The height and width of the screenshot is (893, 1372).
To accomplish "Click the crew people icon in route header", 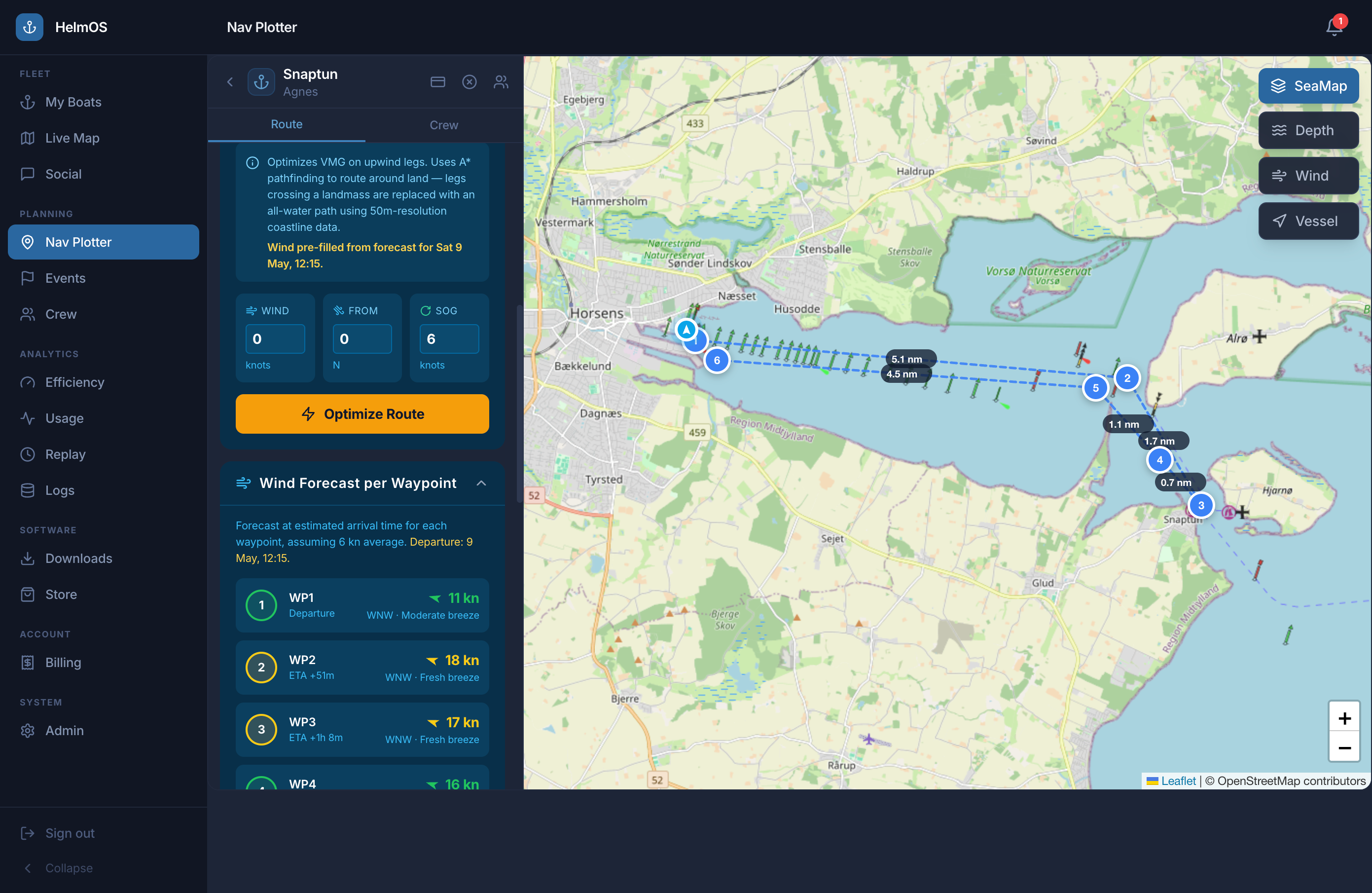I will click(501, 82).
